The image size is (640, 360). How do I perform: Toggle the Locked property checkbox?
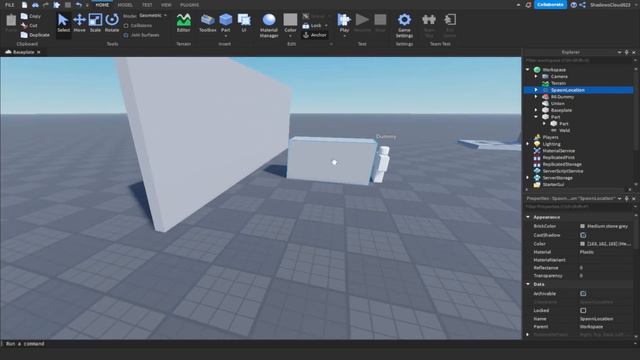[x=583, y=310]
